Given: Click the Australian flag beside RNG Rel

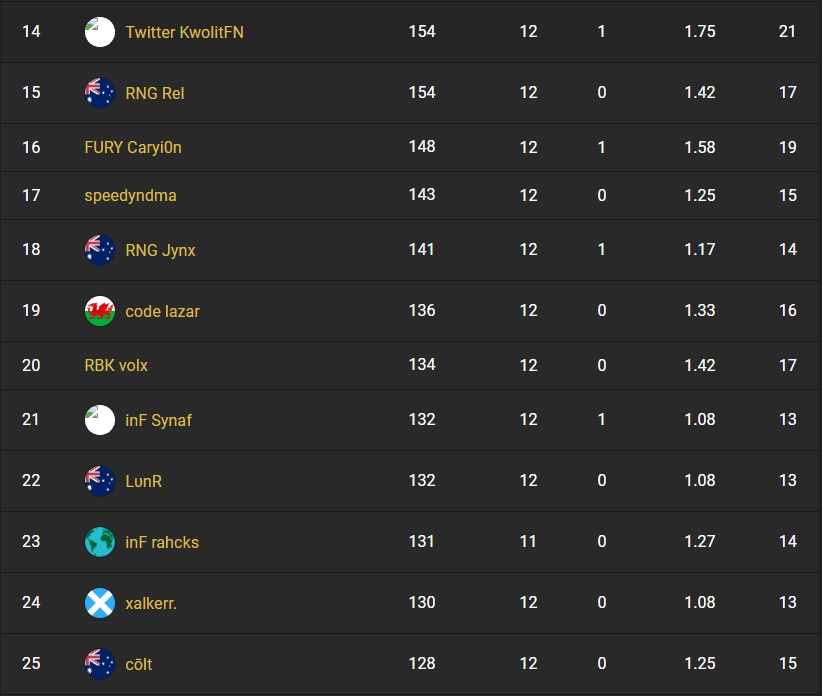Looking at the screenshot, I should [99, 92].
